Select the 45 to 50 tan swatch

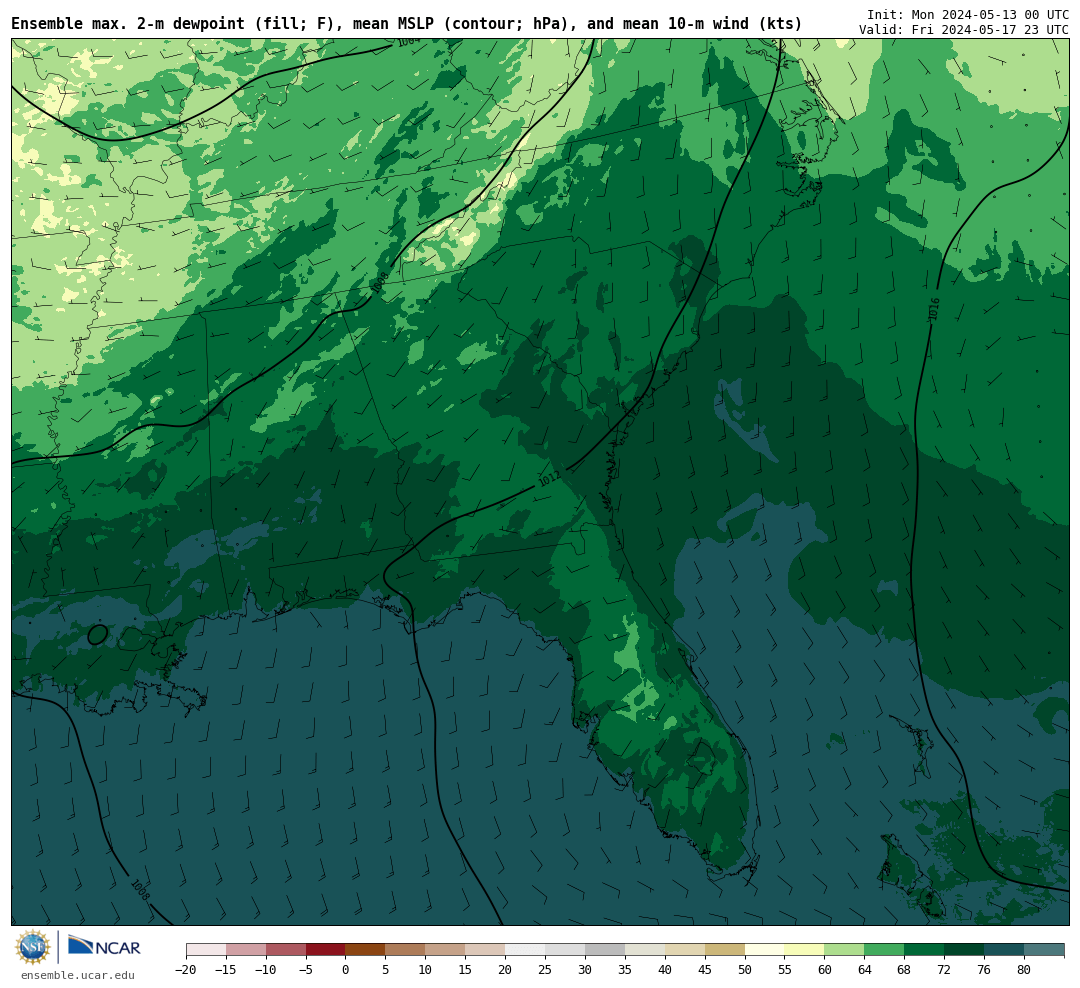725,950
